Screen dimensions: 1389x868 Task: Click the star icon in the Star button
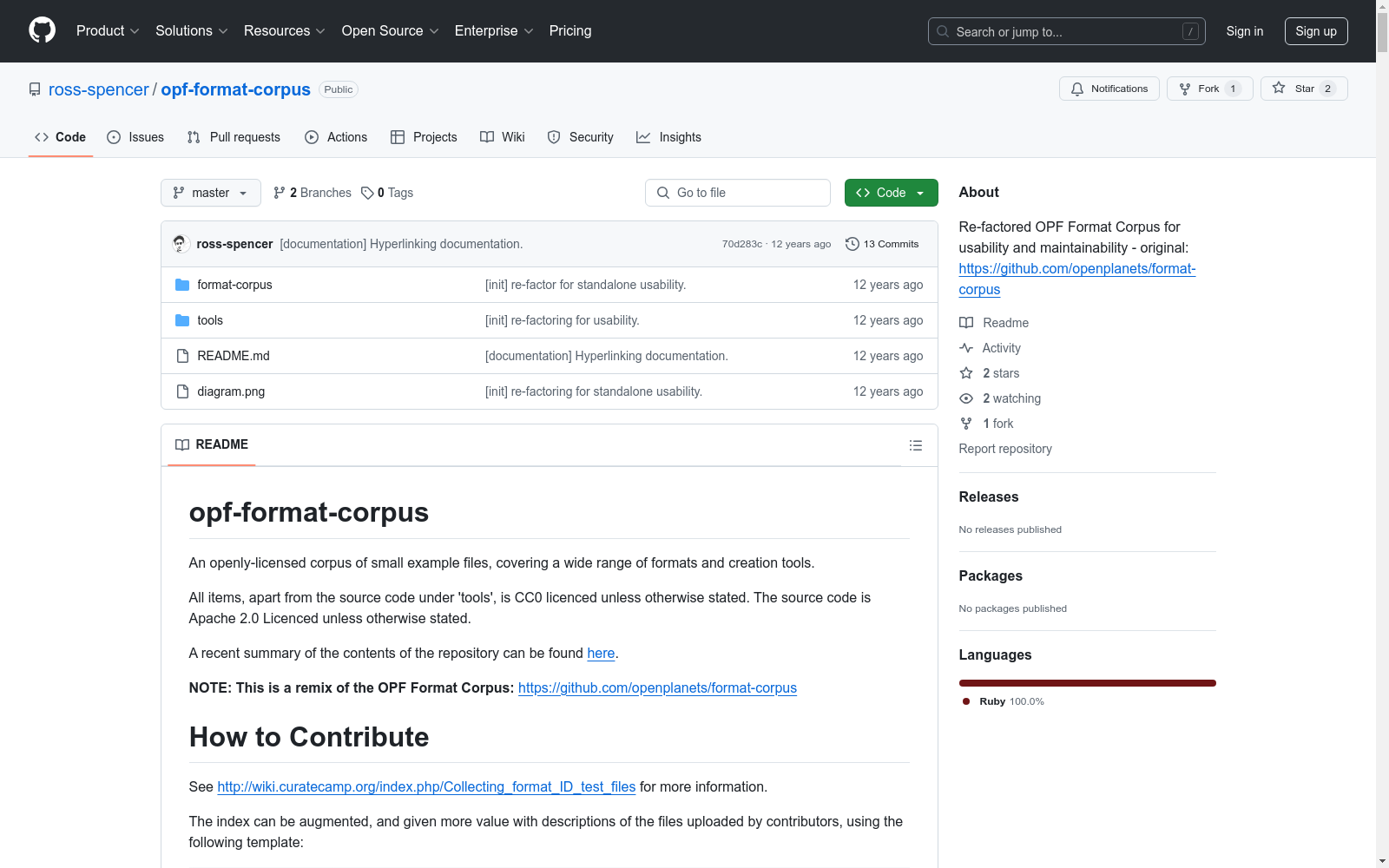pos(1279,88)
